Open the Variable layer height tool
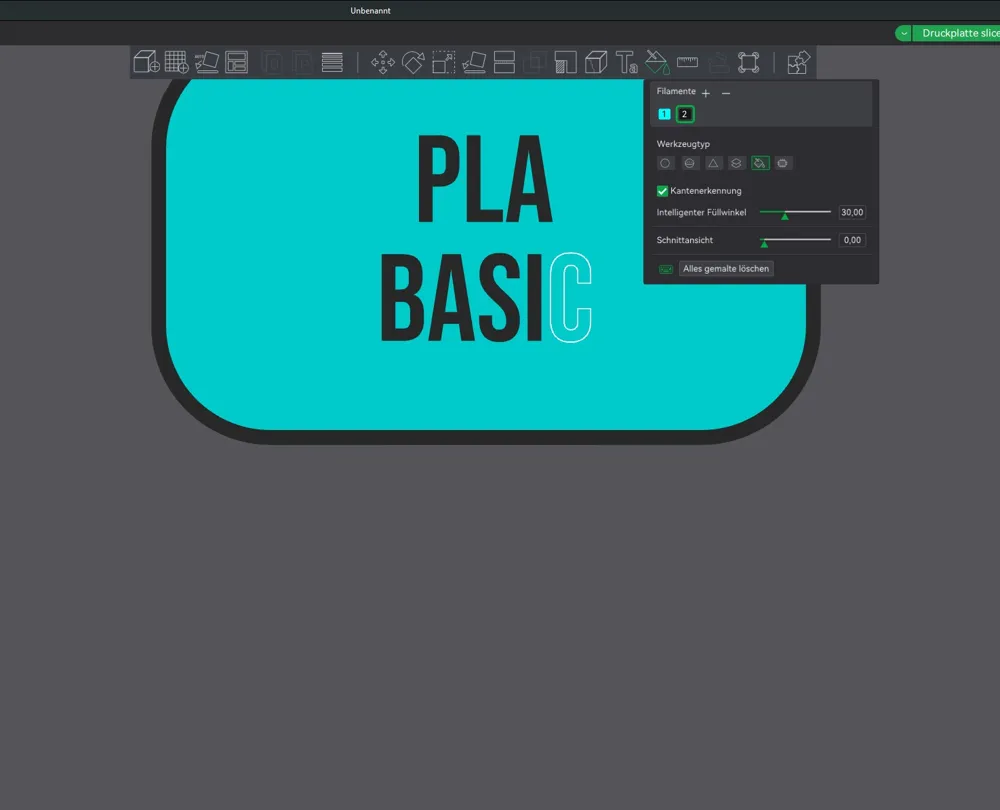The width and height of the screenshot is (1000, 810). click(x=332, y=62)
